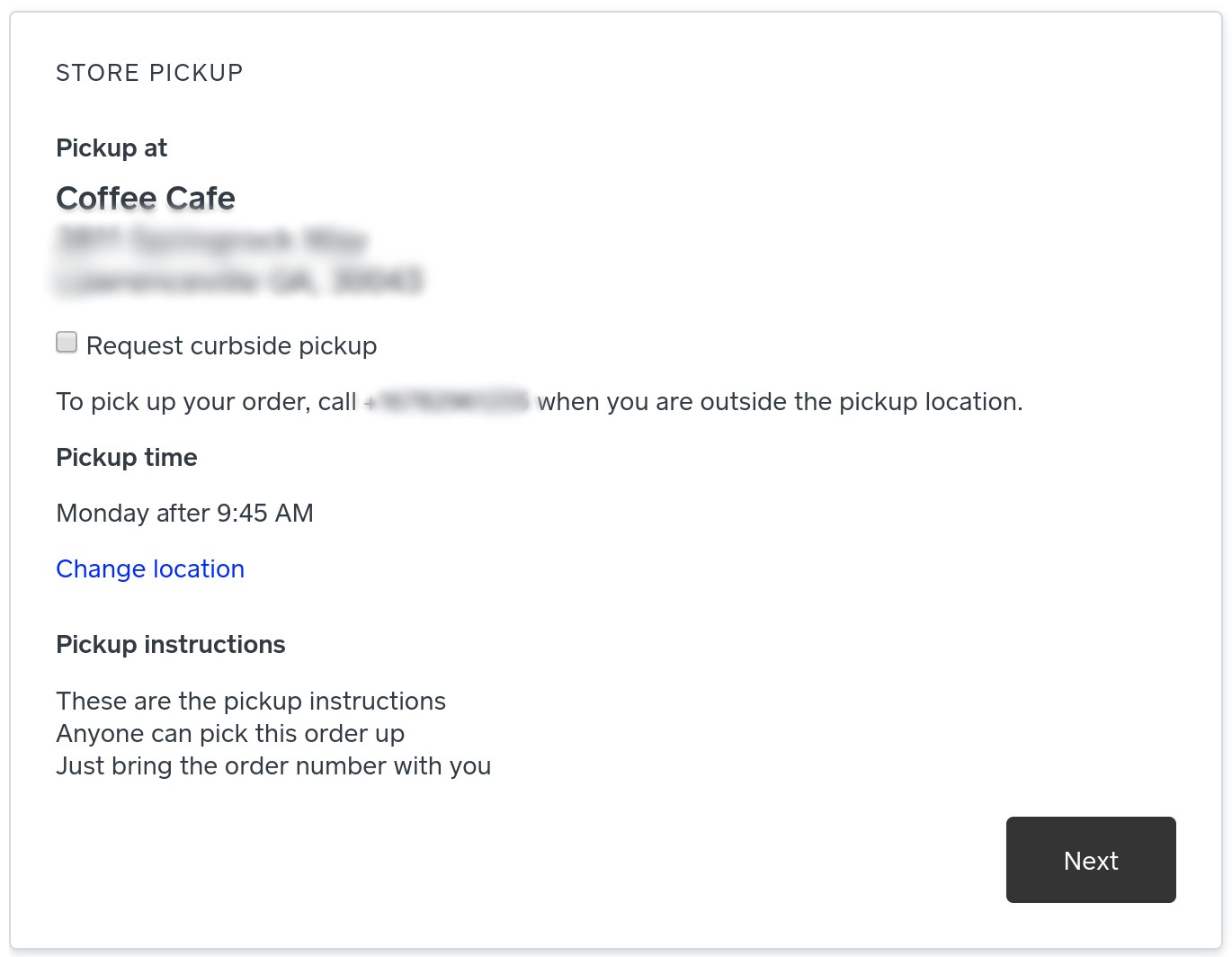Click the blurred street address line
1232x957 pixels.
(x=212, y=241)
